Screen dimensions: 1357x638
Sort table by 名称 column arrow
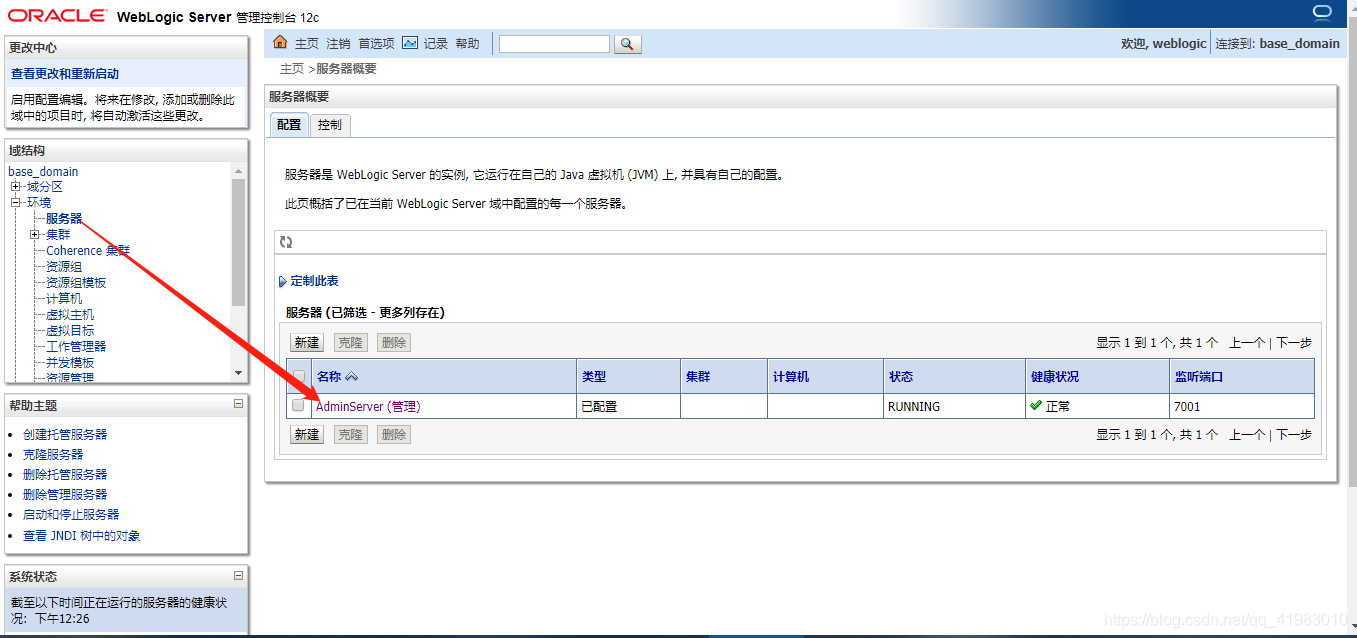click(351, 377)
